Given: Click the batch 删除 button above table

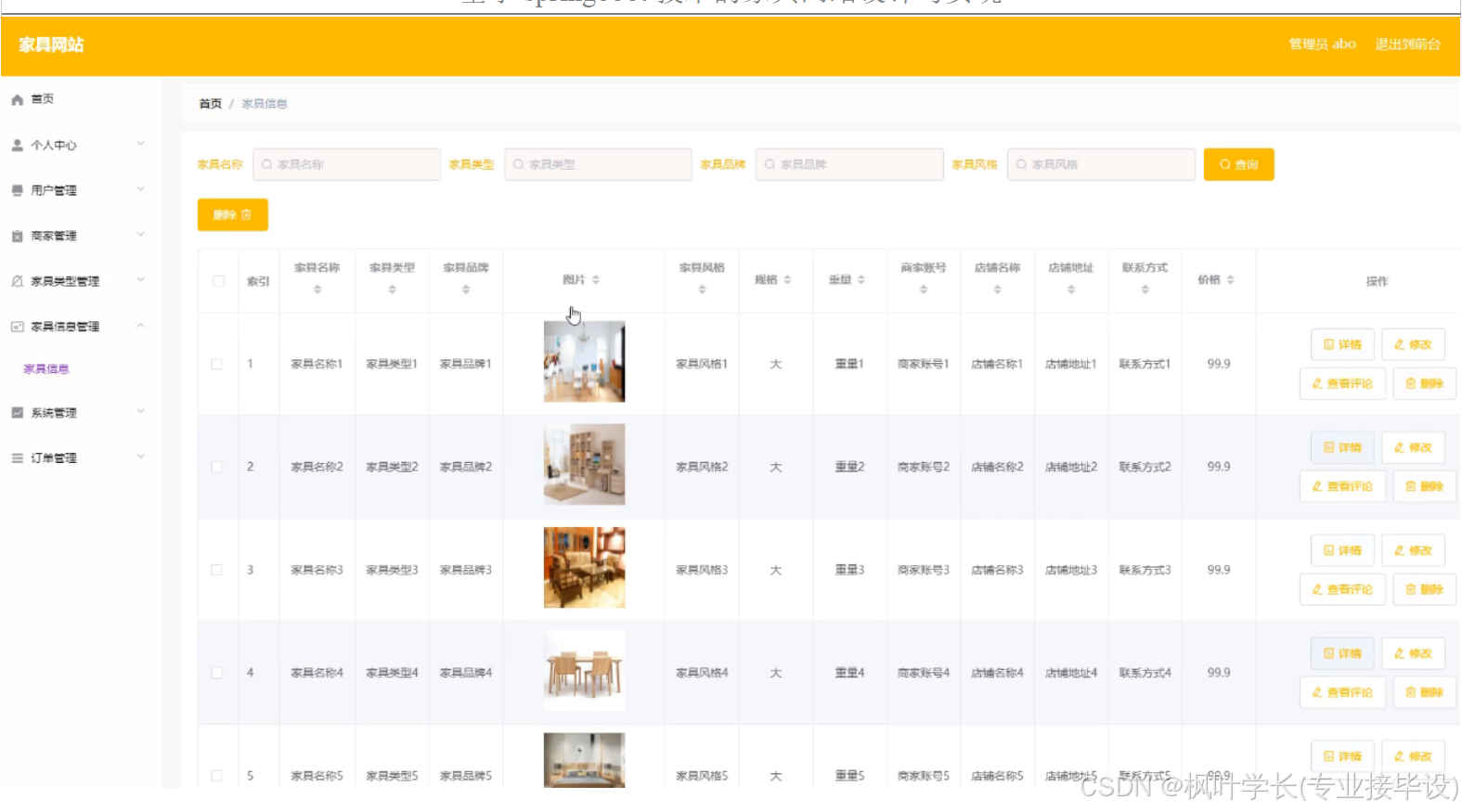Looking at the screenshot, I should 232,214.
